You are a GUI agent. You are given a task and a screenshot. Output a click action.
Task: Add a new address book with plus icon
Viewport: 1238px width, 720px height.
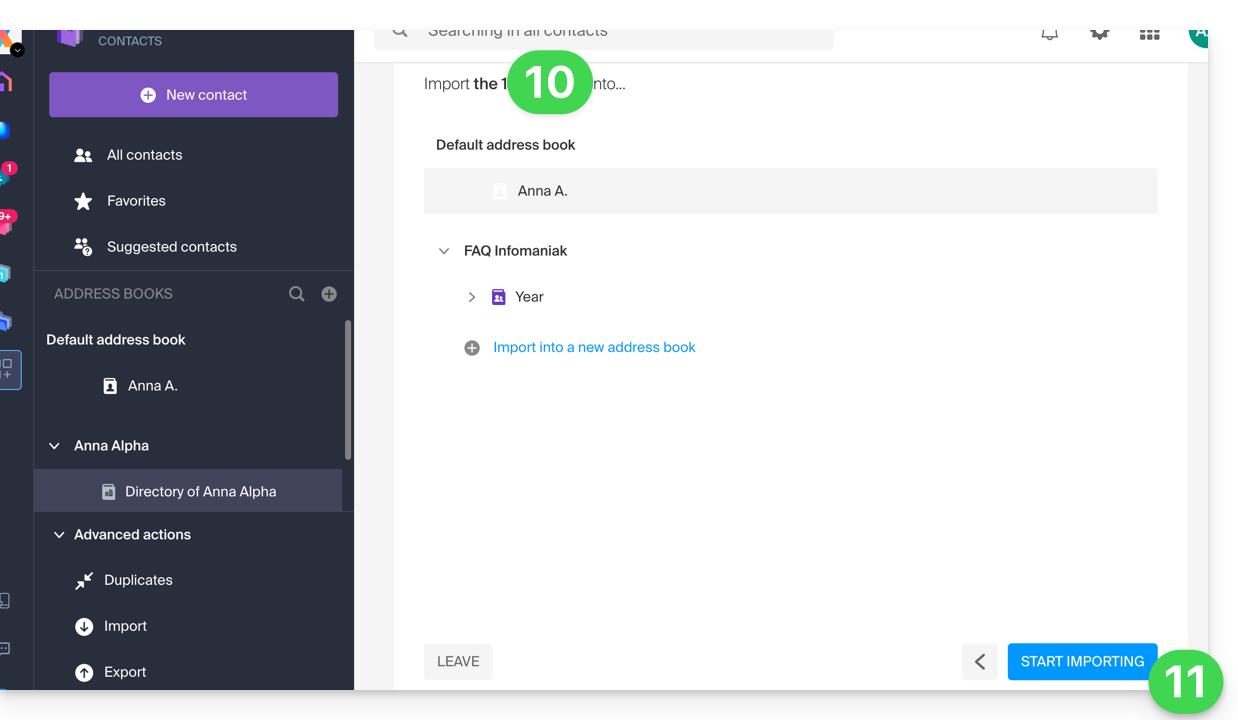[x=329, y=294]
